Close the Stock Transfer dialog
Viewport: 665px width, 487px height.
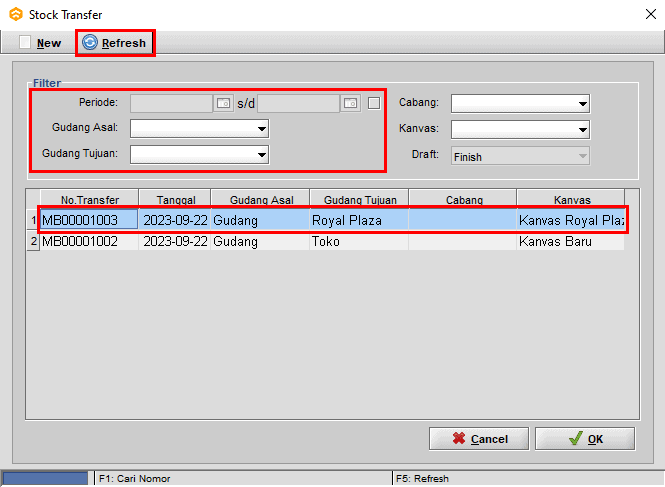(x=643, y=15)
